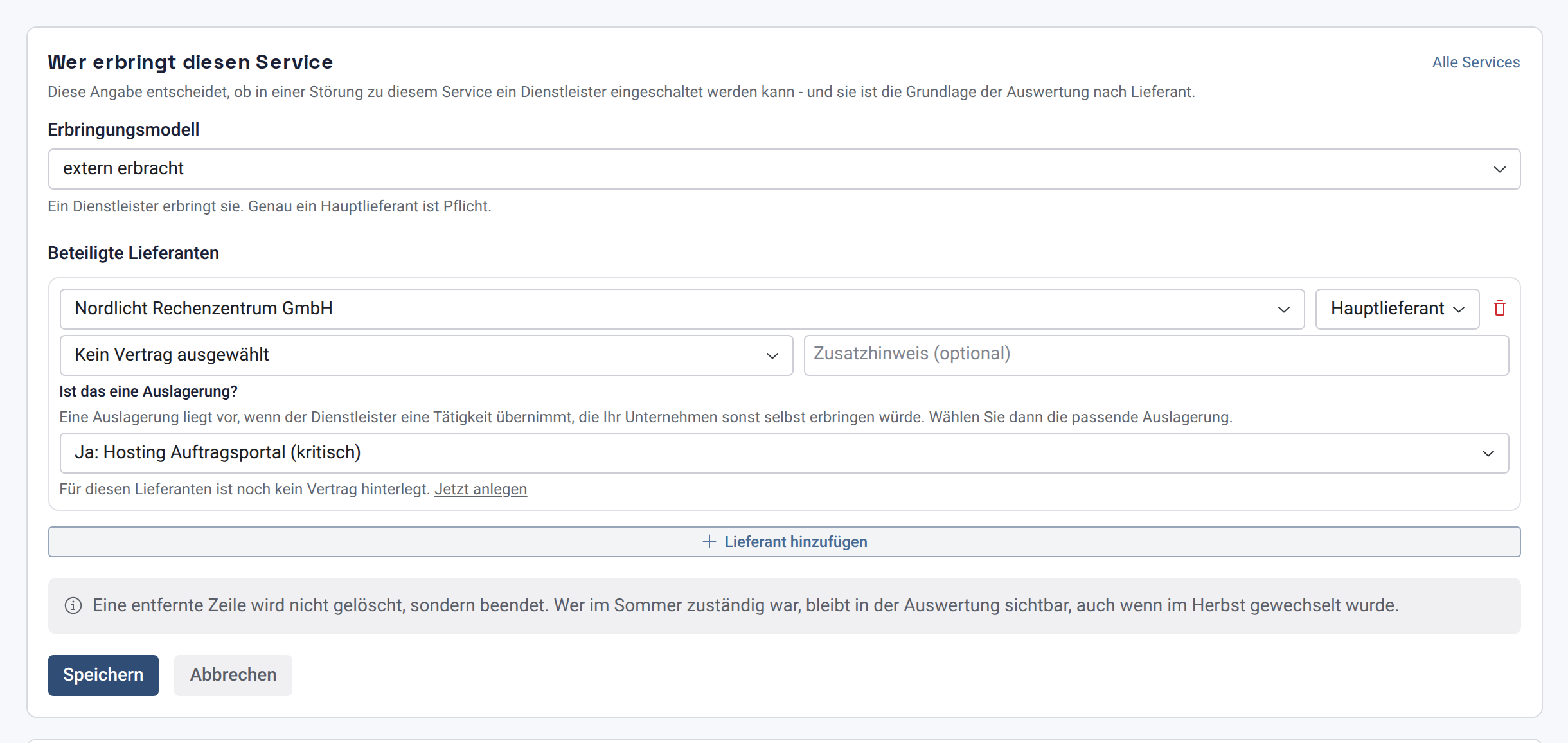This screenshot has height=743, width=1568.
Task: Add a supplier with Lieferant hinzufügen
Action: (x=784, y=542)
